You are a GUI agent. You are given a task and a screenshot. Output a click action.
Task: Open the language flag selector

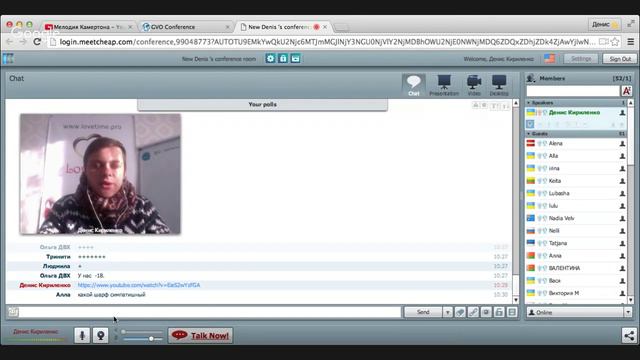[x=549, y=58]
